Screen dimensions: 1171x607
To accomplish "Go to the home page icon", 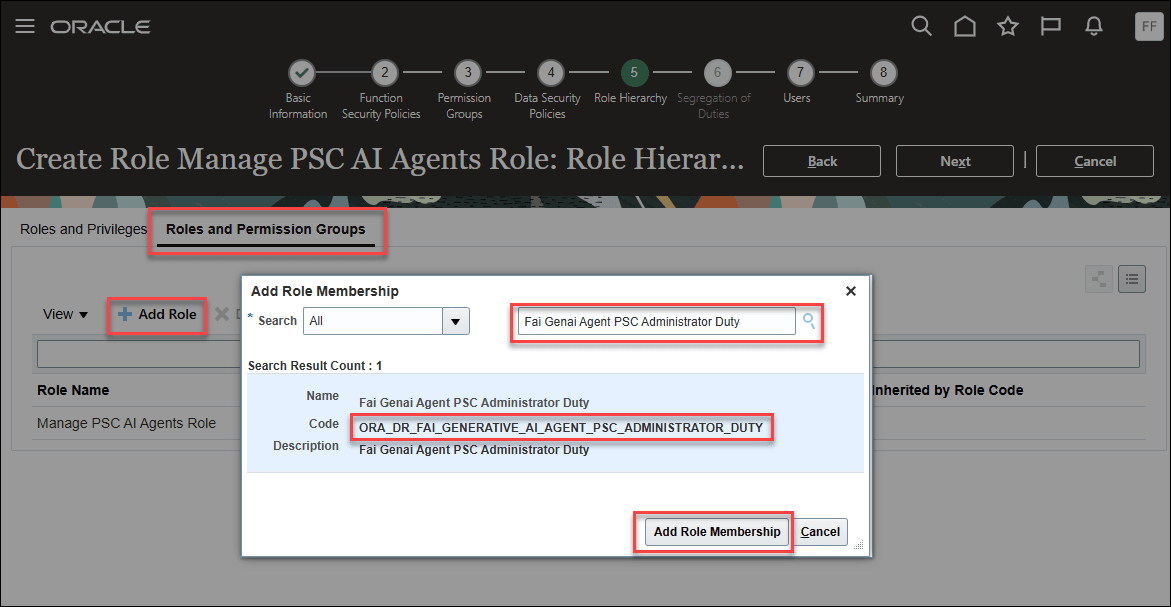I will [x=964, y=26].
